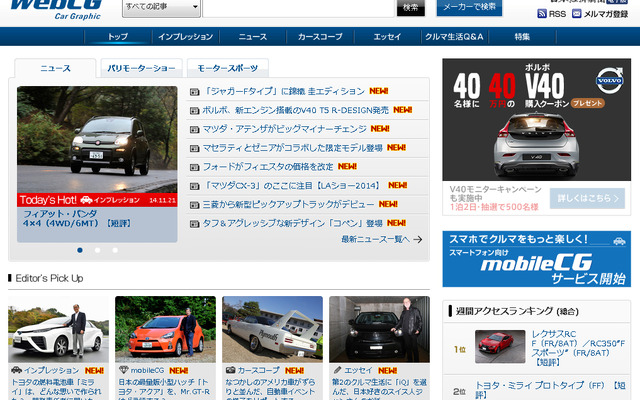The height and width of the screenshot is (400, 640).
Task: Open the ニュース item in blue navigation bar
Action: tap(253, 37)
